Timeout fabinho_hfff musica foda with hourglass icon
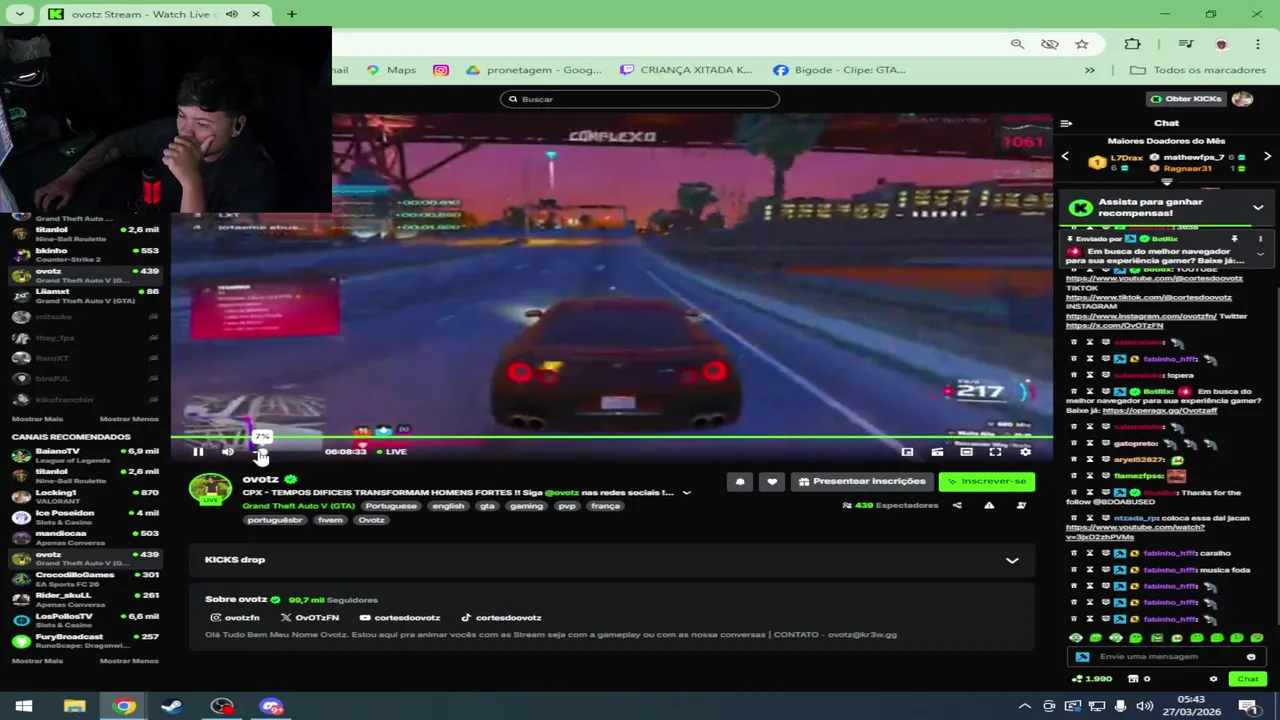This screenshot has height=720, width=1280. point(1090,570)
